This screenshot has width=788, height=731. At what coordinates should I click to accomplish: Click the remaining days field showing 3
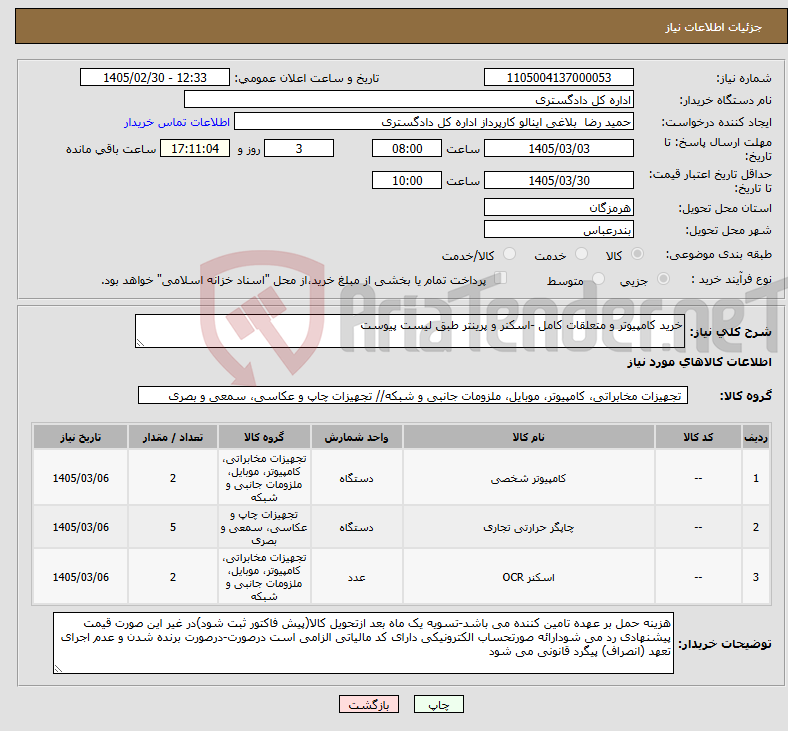coord(299,148)
